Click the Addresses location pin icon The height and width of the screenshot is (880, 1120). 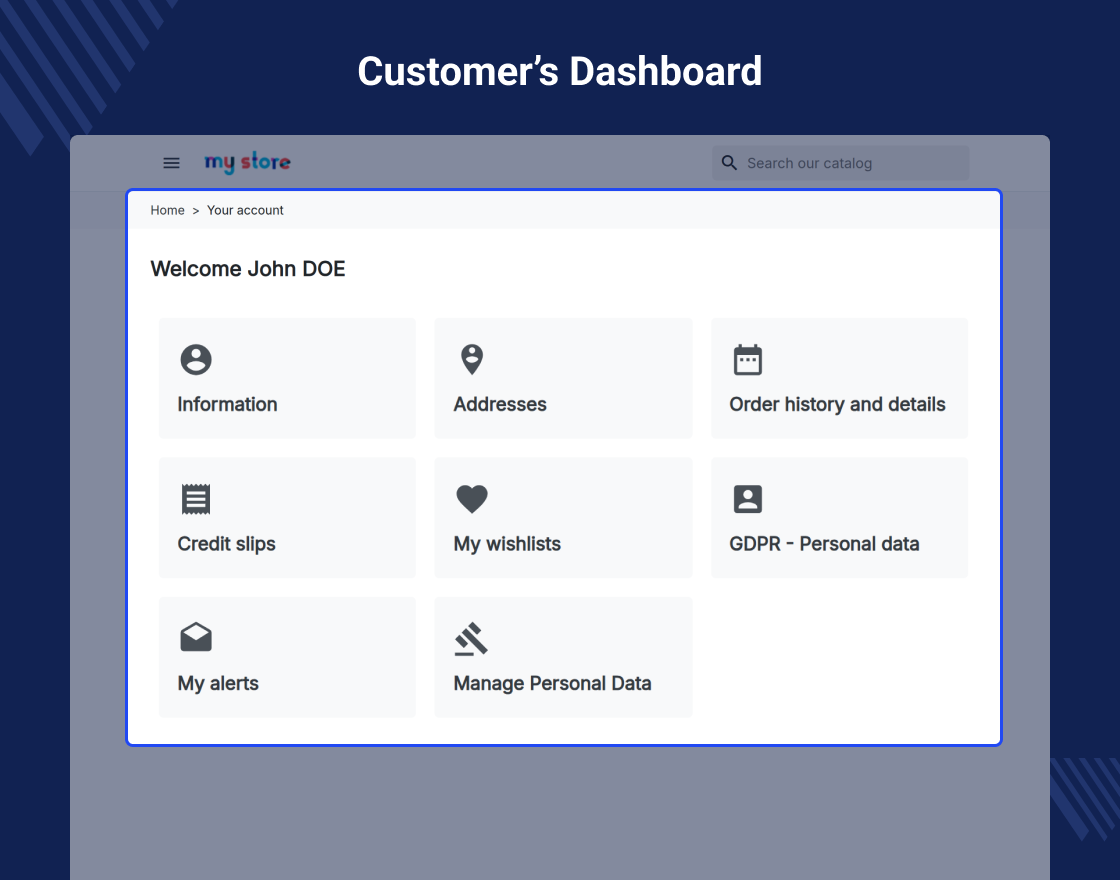472,359
